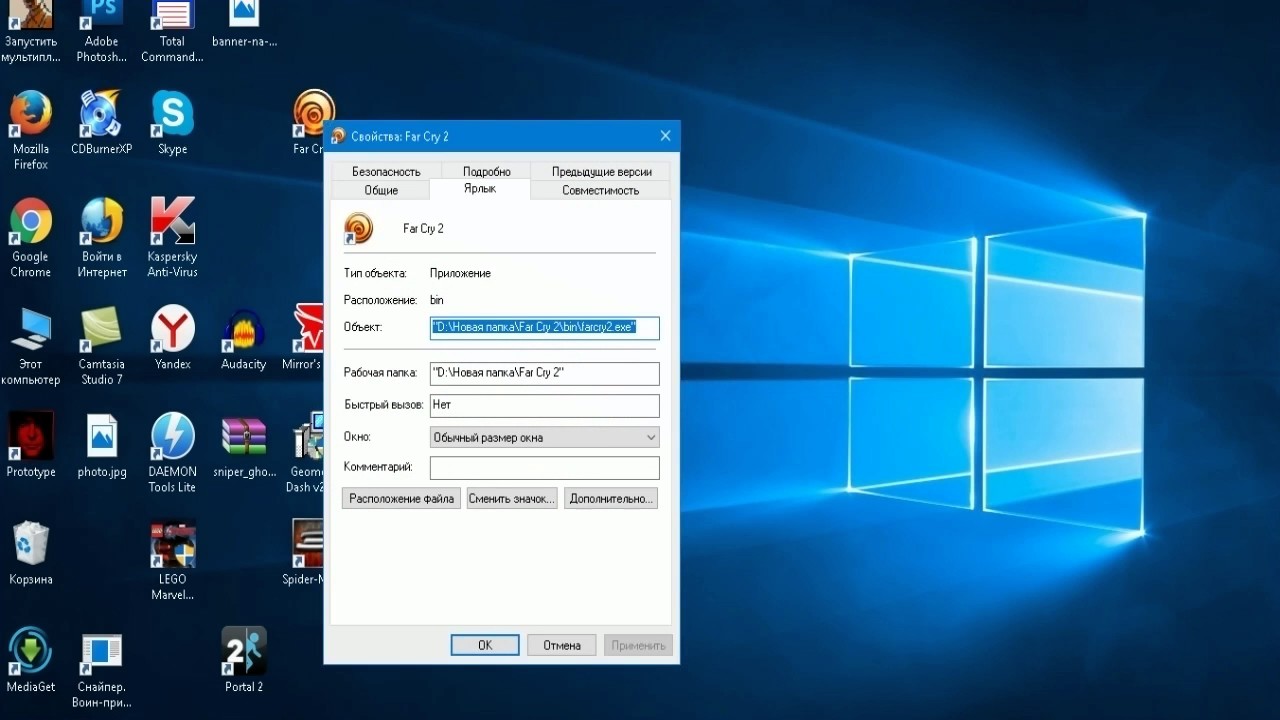The image size is (1280, 720).
Task: Switch to the Предыдущие версии tab
Action: point(602,172)
